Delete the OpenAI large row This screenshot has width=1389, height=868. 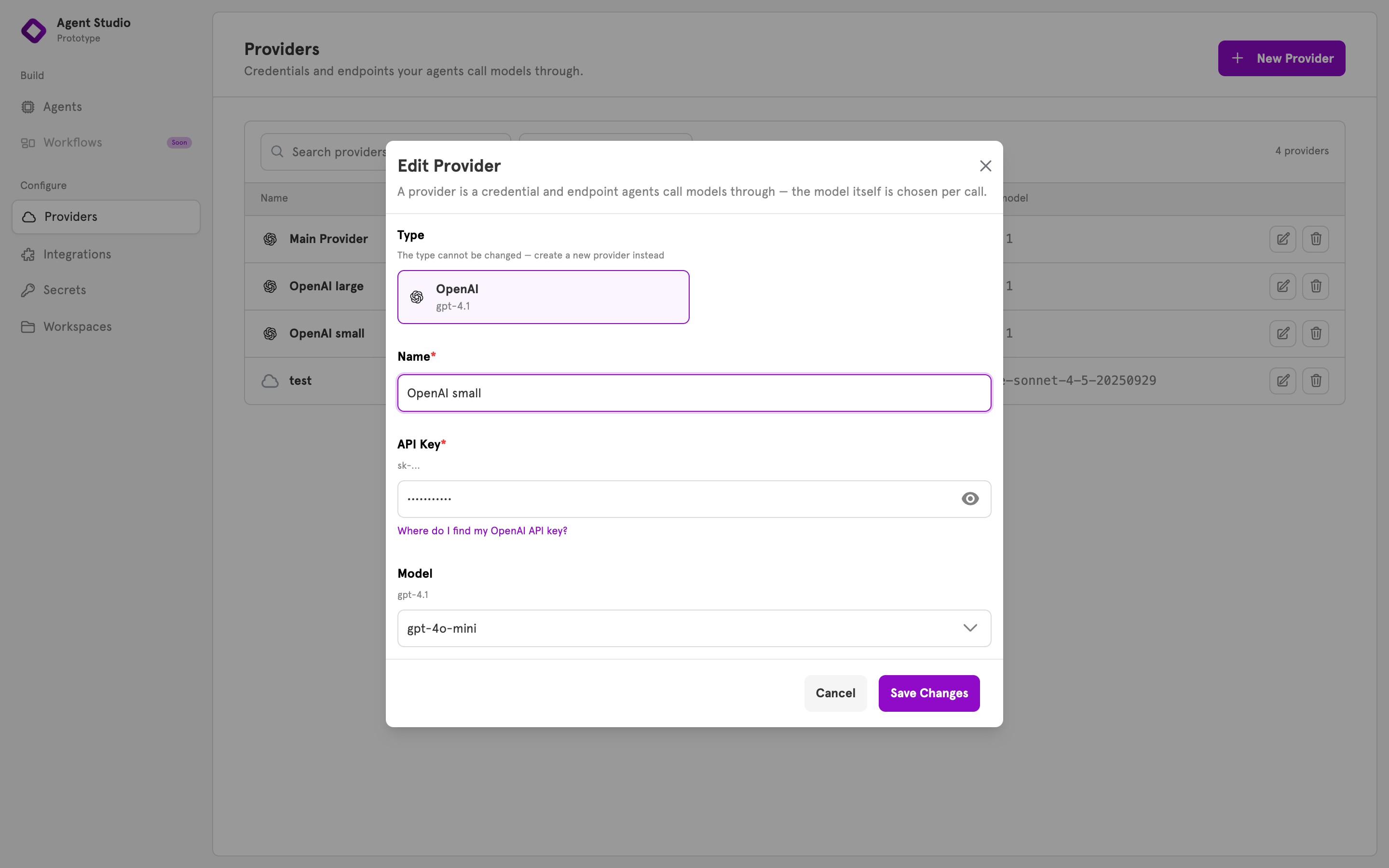pyautogui.click(x=1316, y=286)
